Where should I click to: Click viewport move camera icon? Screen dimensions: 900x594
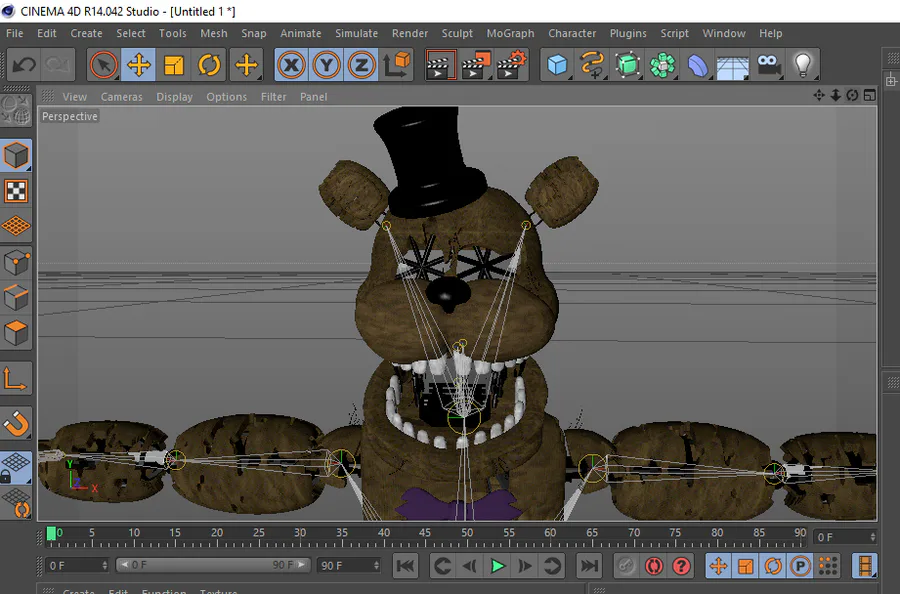819,95
